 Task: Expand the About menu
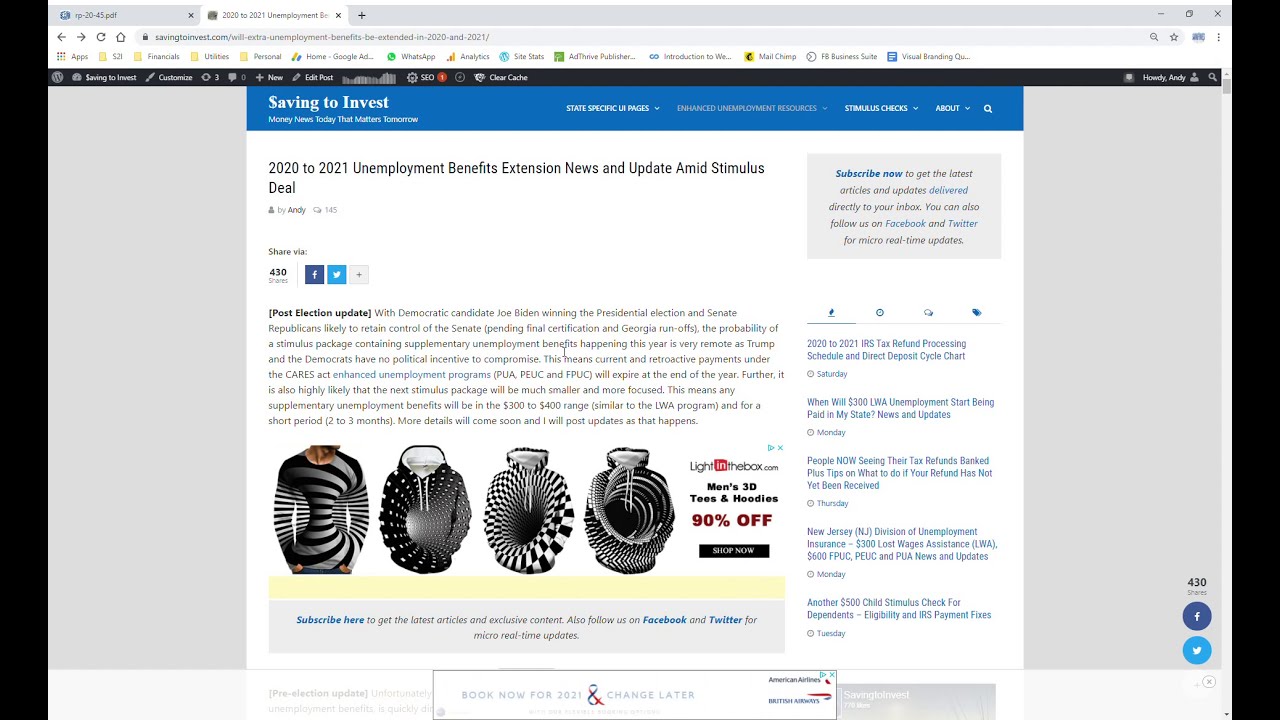(952, 108)
